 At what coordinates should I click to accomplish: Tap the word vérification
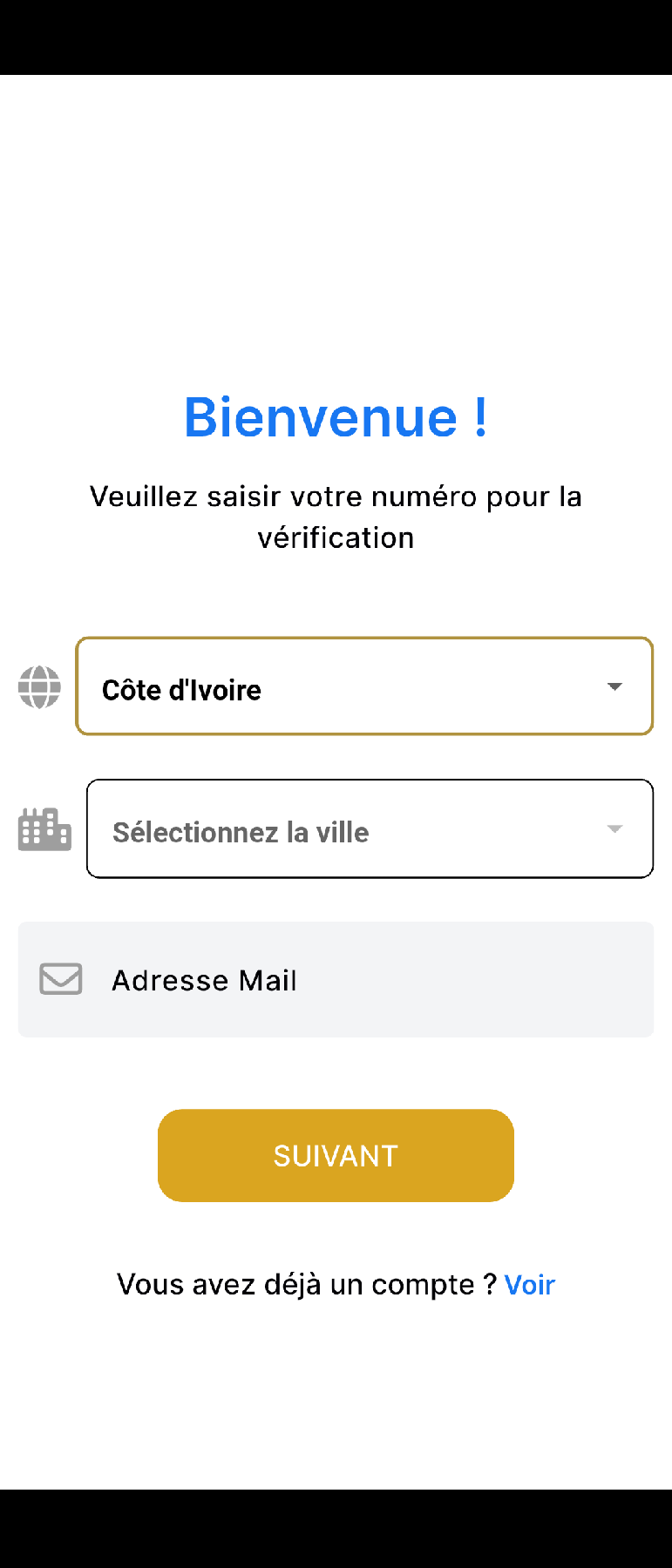click(x=336, y=538)
